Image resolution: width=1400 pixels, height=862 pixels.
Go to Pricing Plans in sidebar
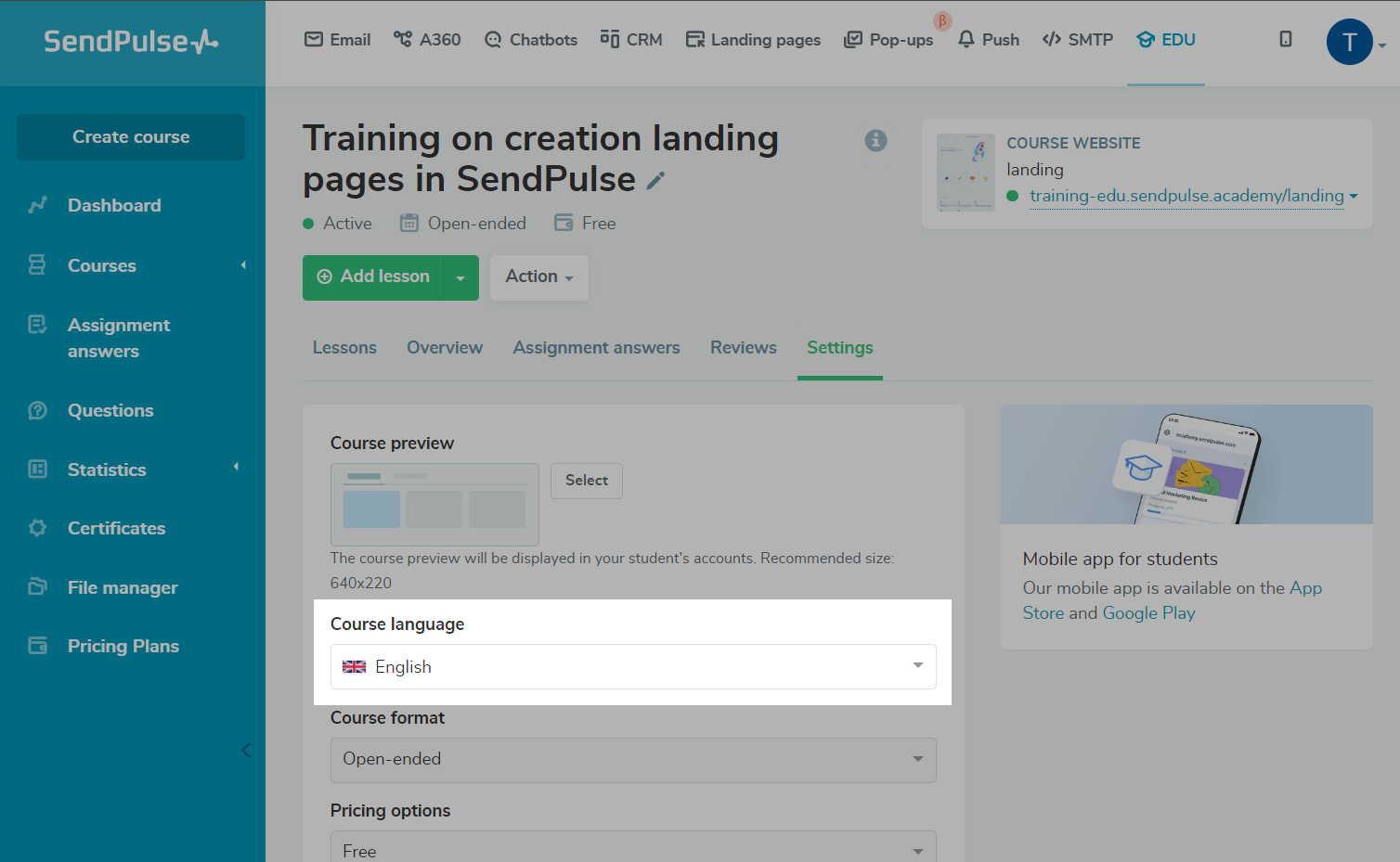tap(123, 646)
